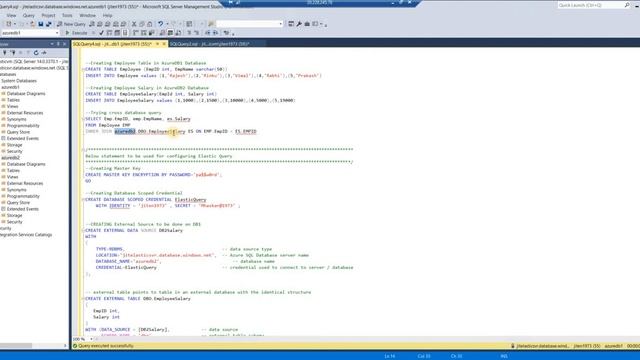Click the Refresh icon in Object Explorer
640x360 pixels.
[36, 53]
